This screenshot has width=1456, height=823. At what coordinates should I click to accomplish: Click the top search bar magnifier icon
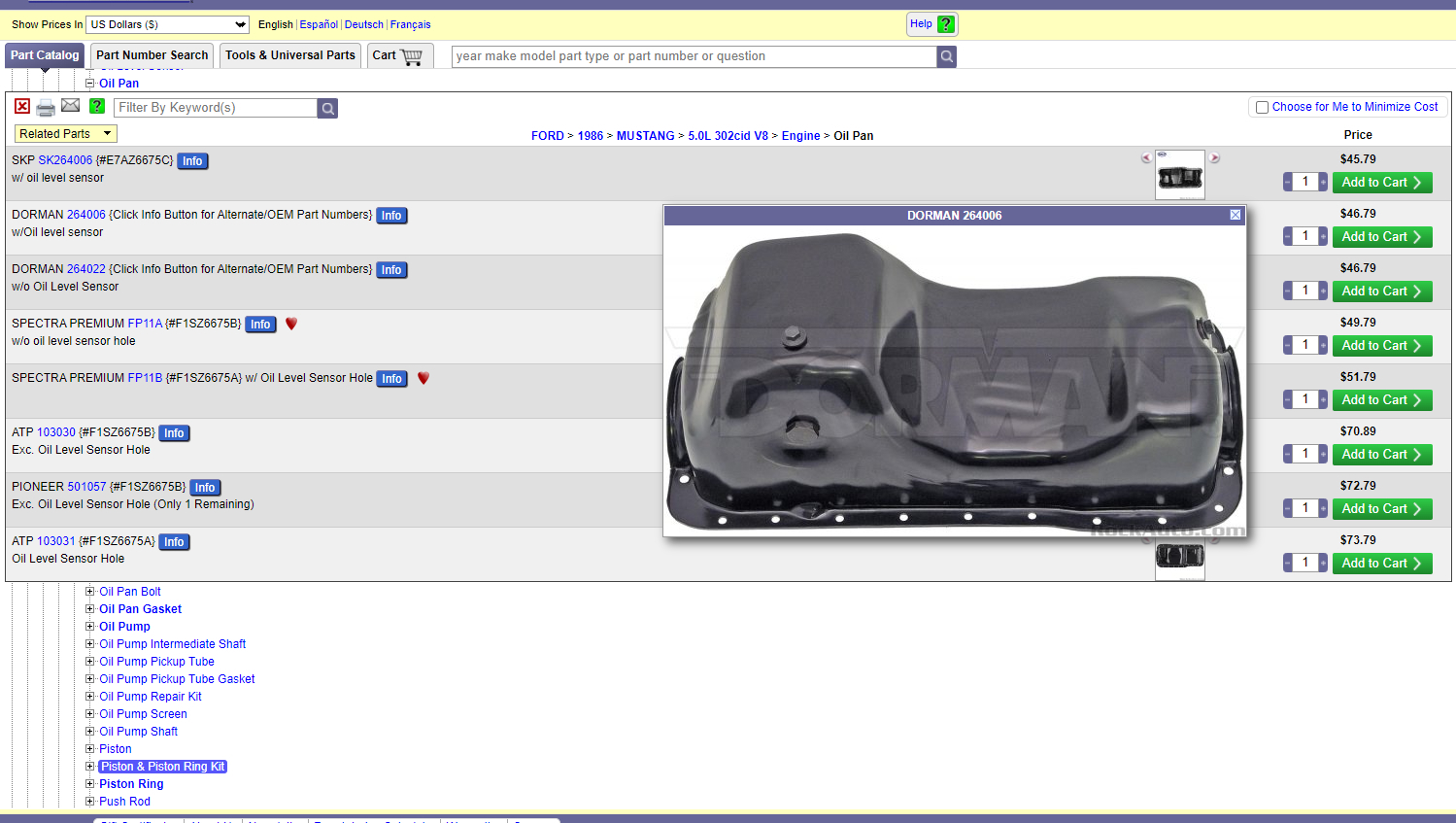[x=947, y=57]
